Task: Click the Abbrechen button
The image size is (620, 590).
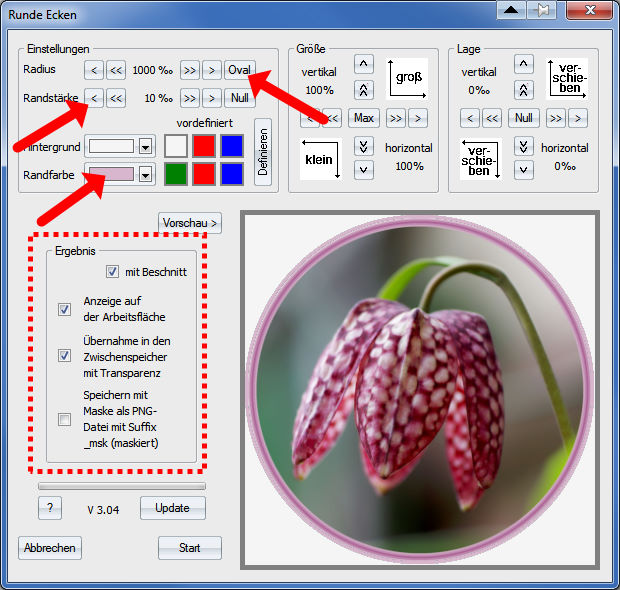Action: tap(50, 548)
